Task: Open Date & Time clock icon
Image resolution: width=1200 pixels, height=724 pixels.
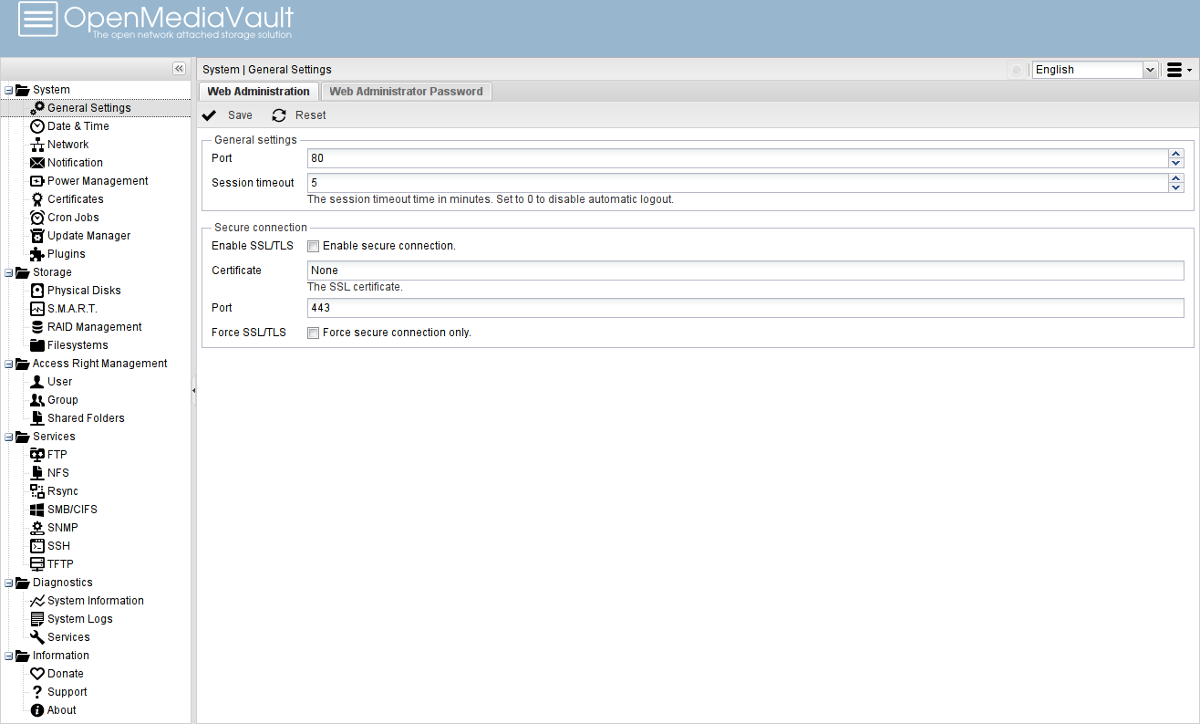Action: pos(38,126)
